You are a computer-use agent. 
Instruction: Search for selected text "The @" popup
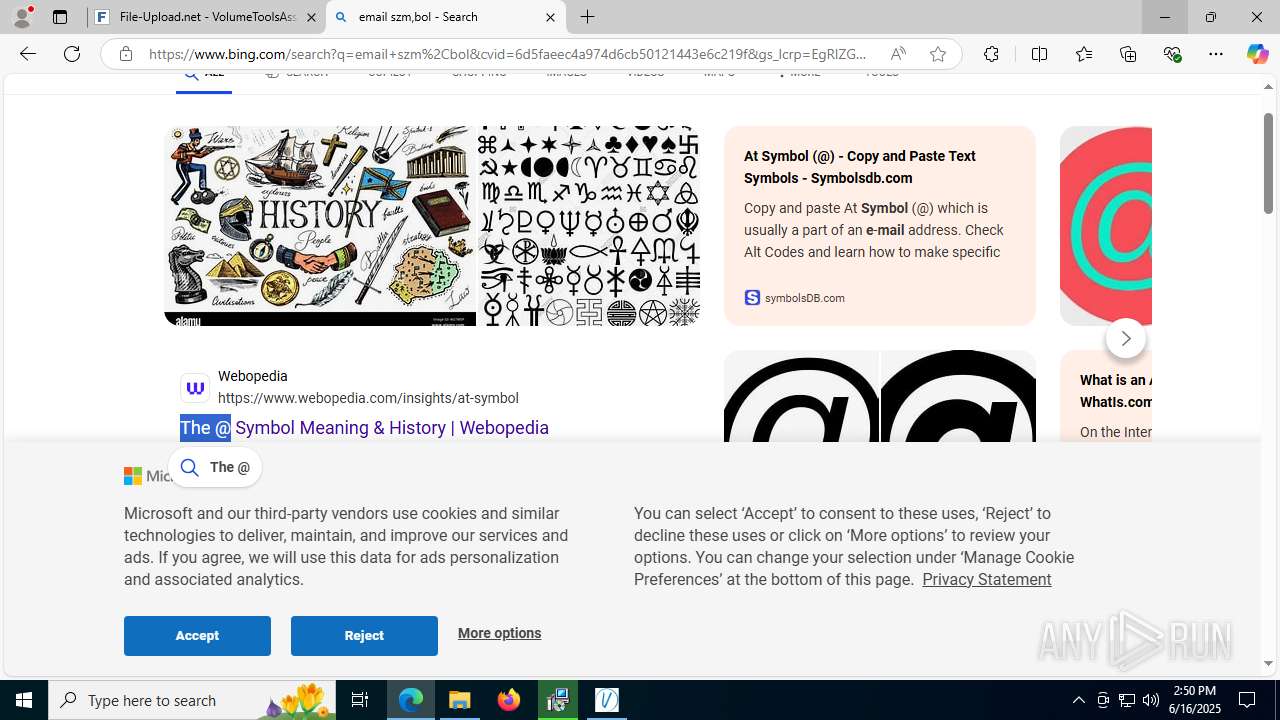(215, 467)
